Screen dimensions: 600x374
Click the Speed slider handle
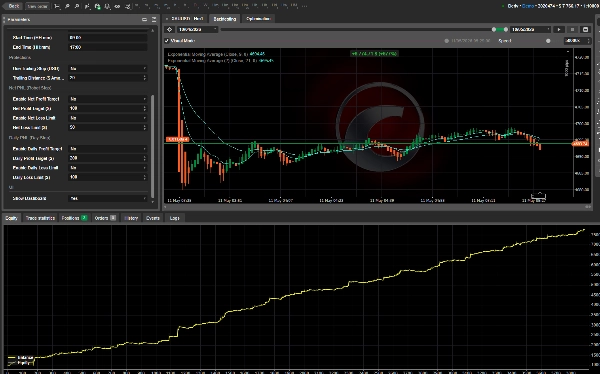coord(548,41)
